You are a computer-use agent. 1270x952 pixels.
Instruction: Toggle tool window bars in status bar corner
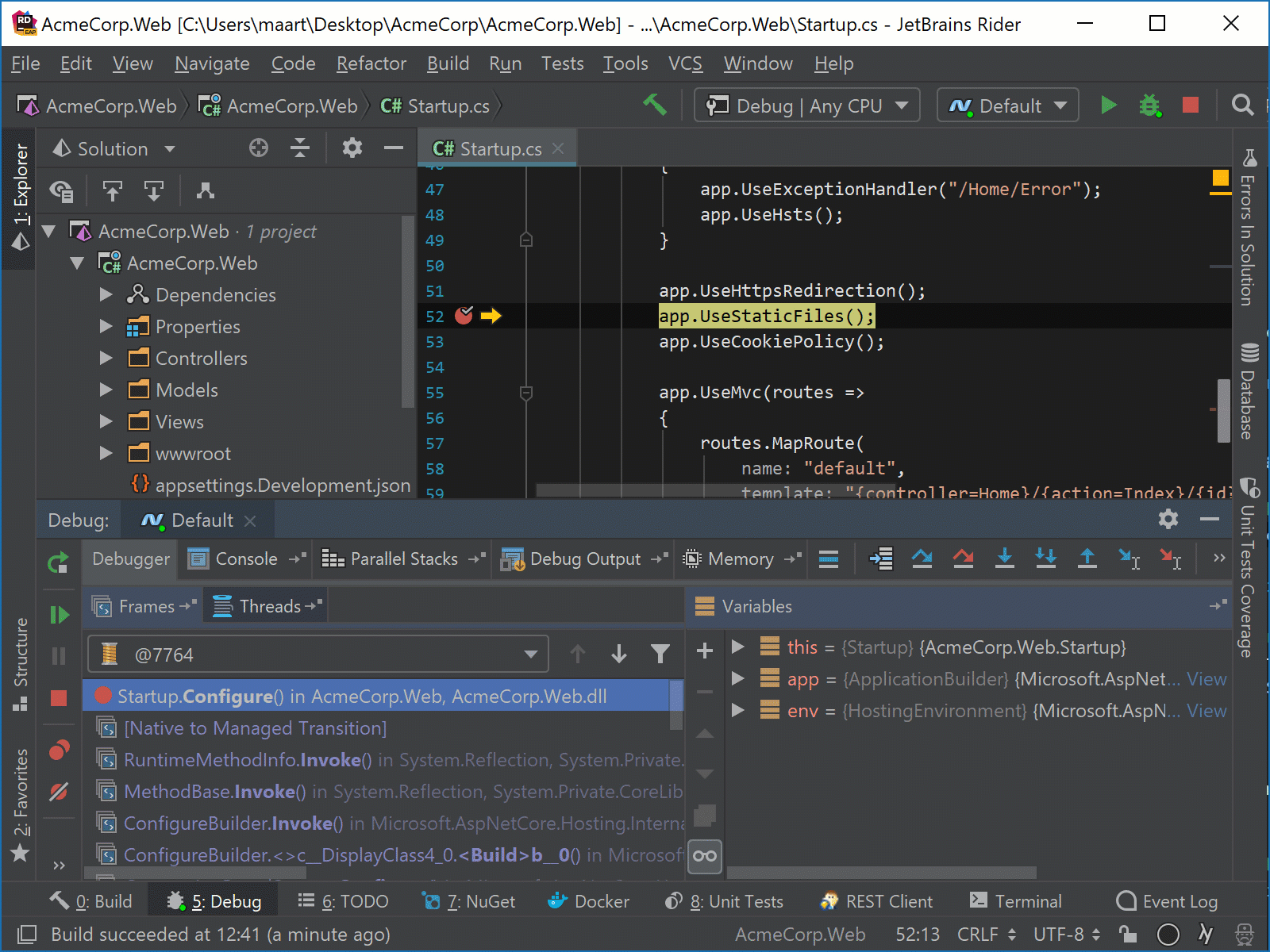(28, 934)
